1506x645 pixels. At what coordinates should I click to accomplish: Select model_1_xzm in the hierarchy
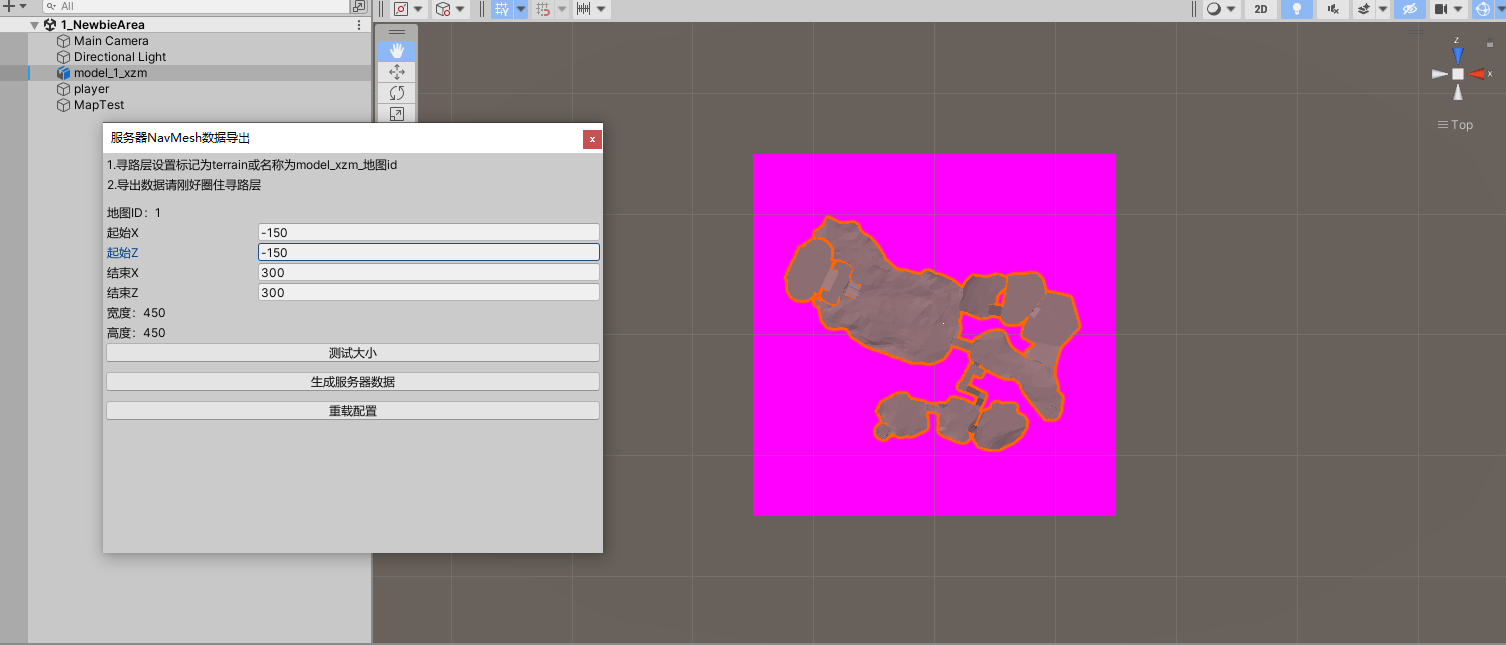110,73
